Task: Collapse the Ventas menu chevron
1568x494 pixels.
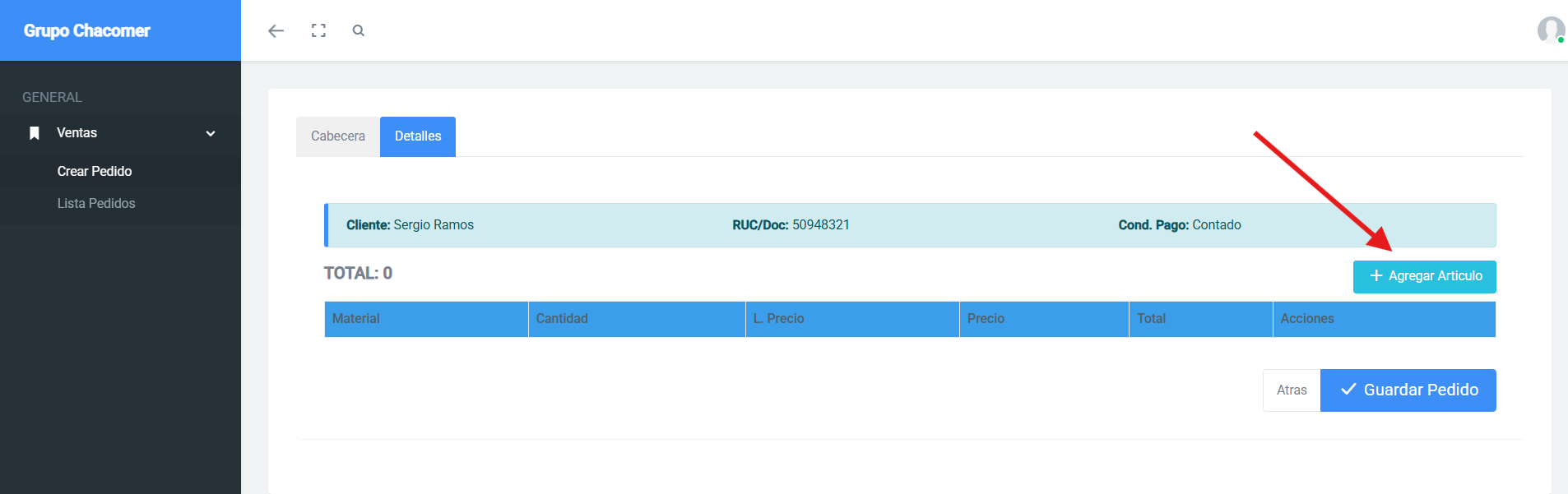Action: 211,133
